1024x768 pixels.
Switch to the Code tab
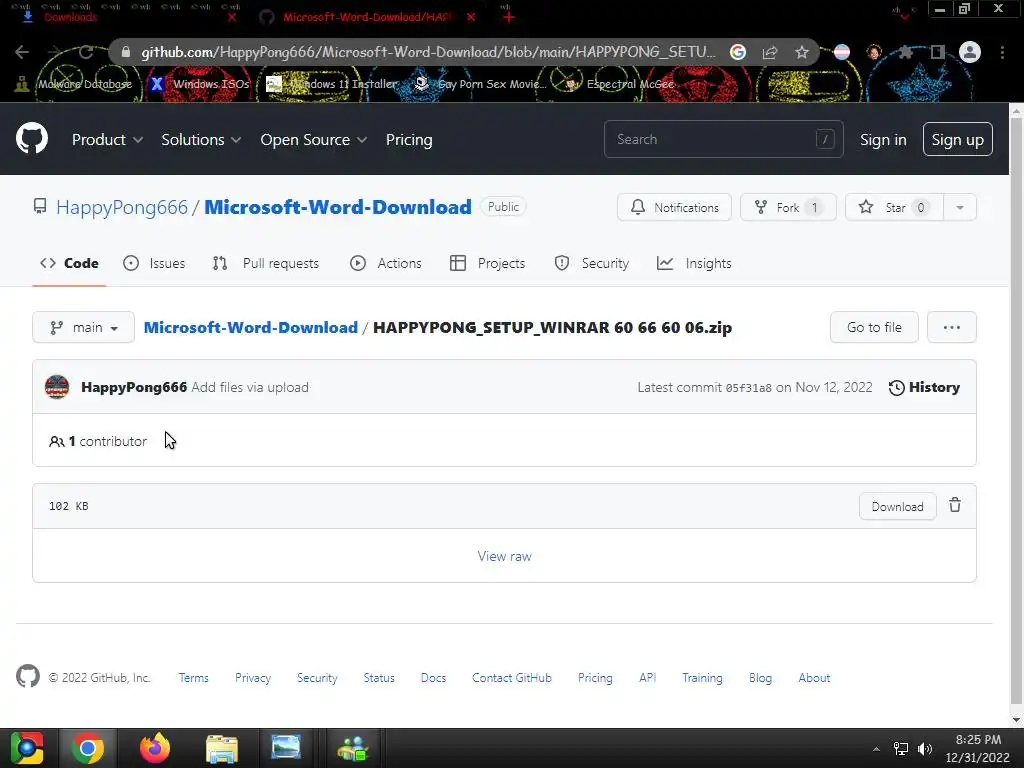coord(69,263)
